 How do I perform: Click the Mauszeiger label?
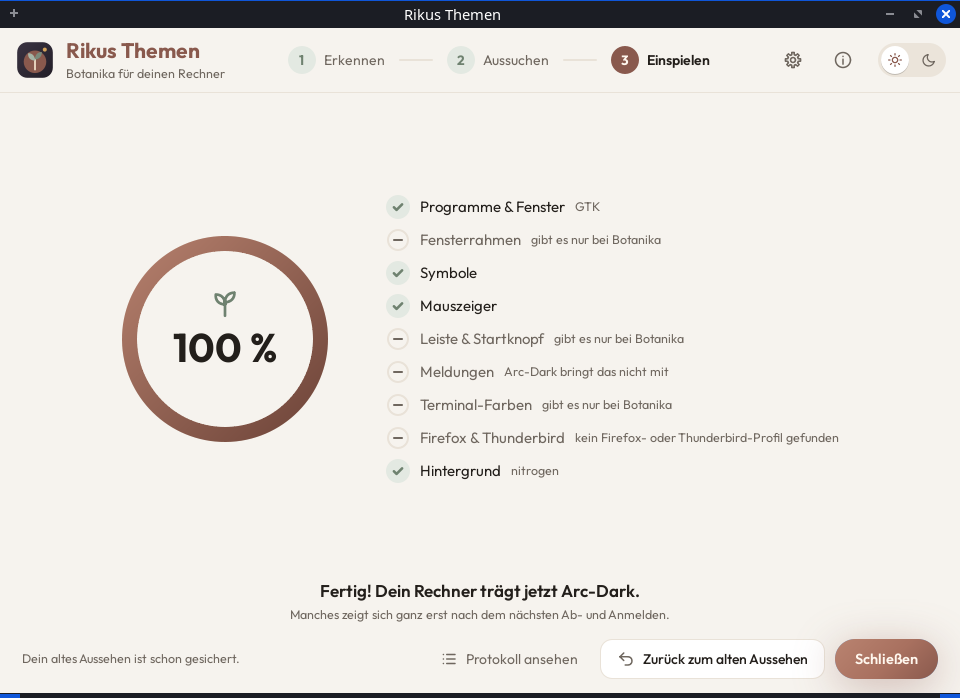(x=459, y=306)
